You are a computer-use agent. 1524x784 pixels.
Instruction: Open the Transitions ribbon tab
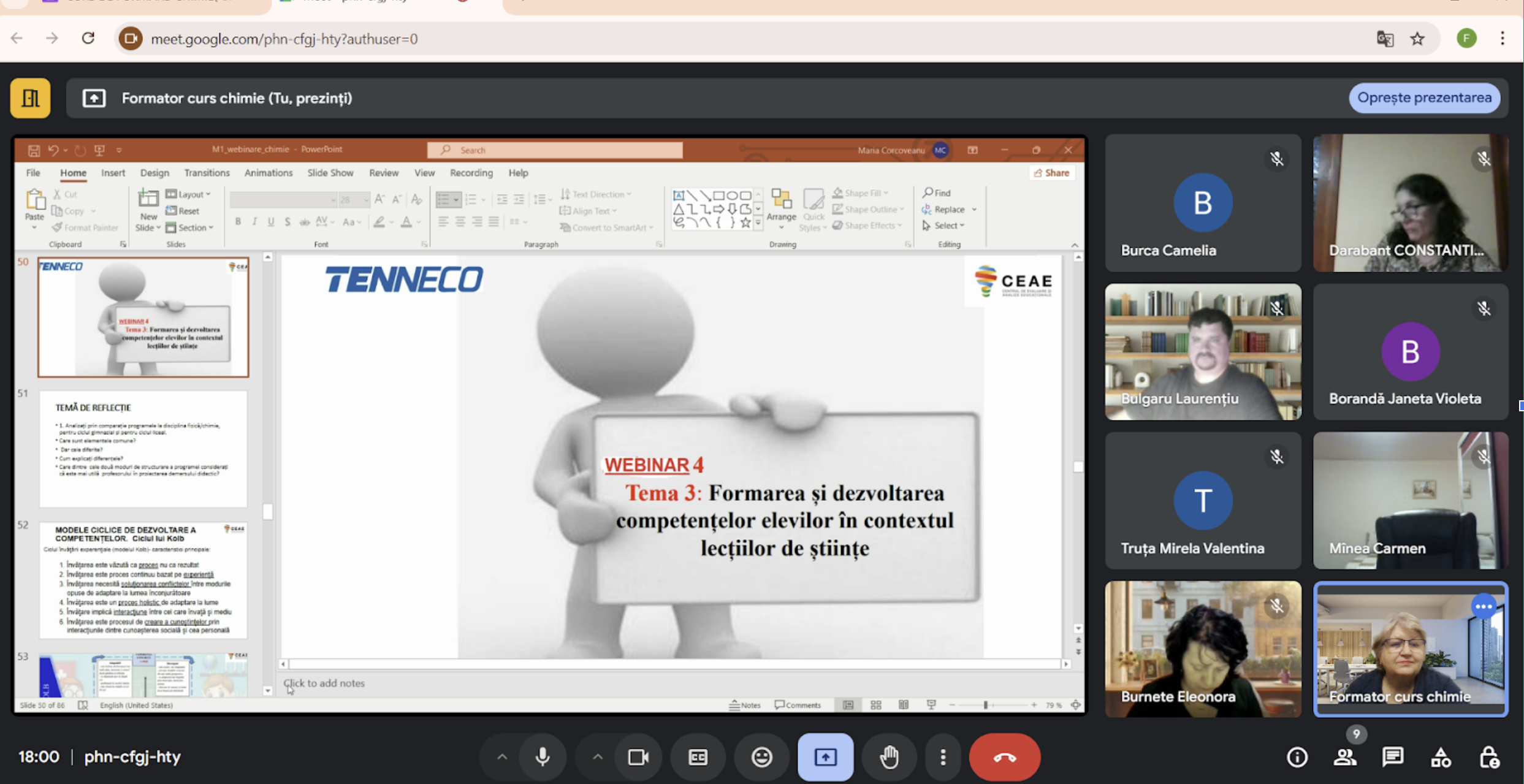(x=207, y=173)
